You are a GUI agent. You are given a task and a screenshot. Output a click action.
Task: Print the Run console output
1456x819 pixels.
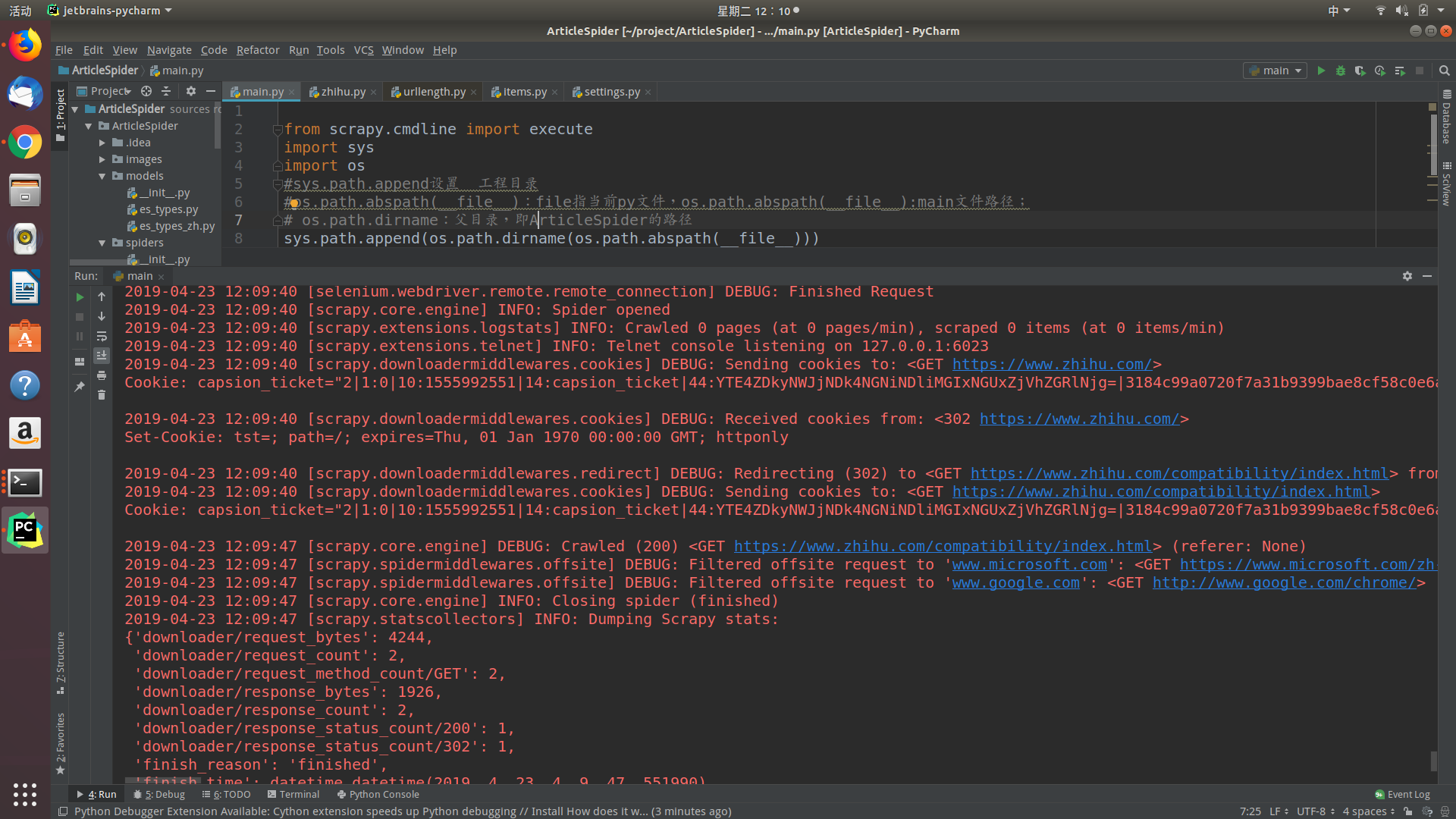coord(102,375)
